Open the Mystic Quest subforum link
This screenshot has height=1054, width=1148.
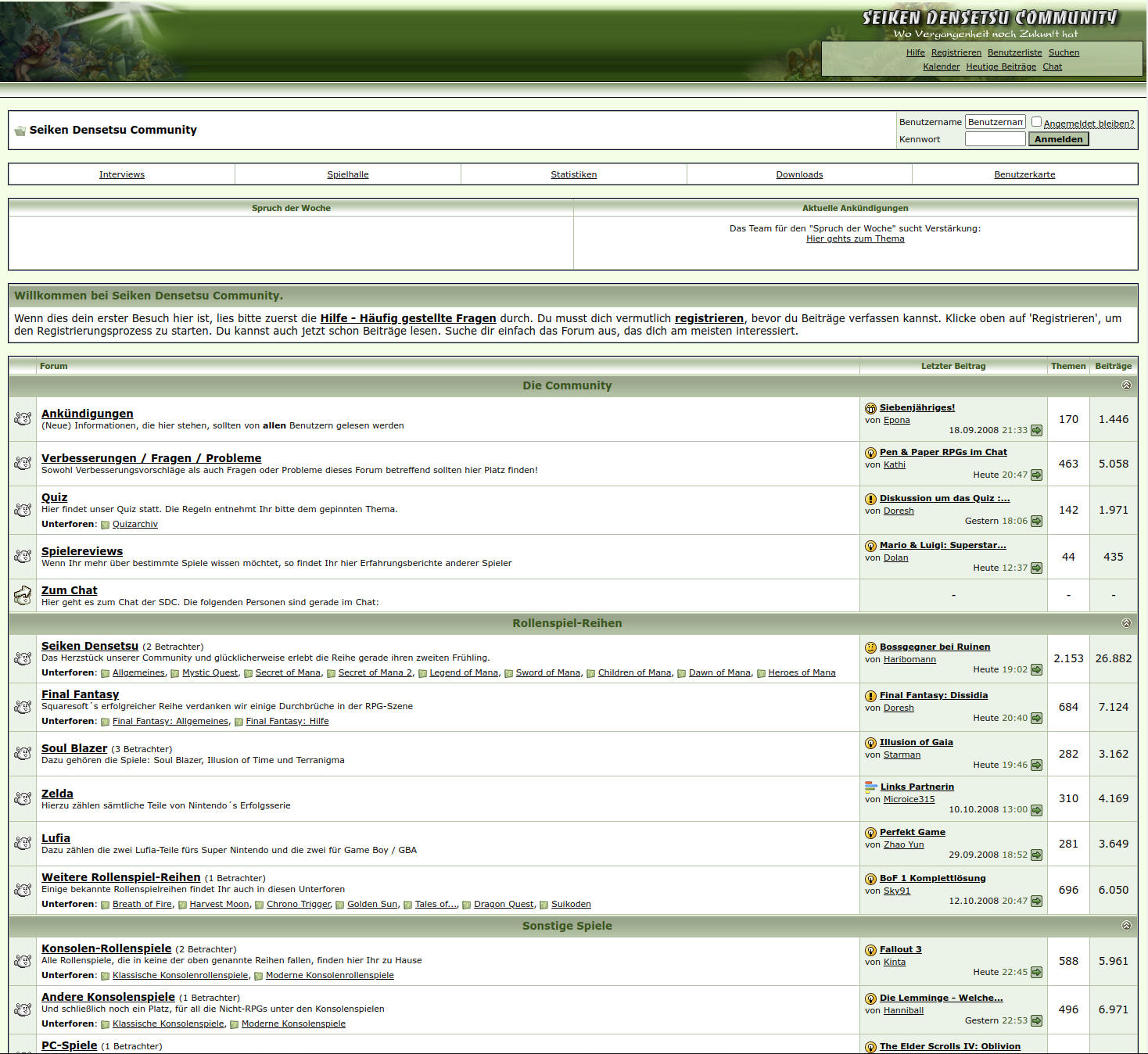pyautogui.click(x=210, y=672)
